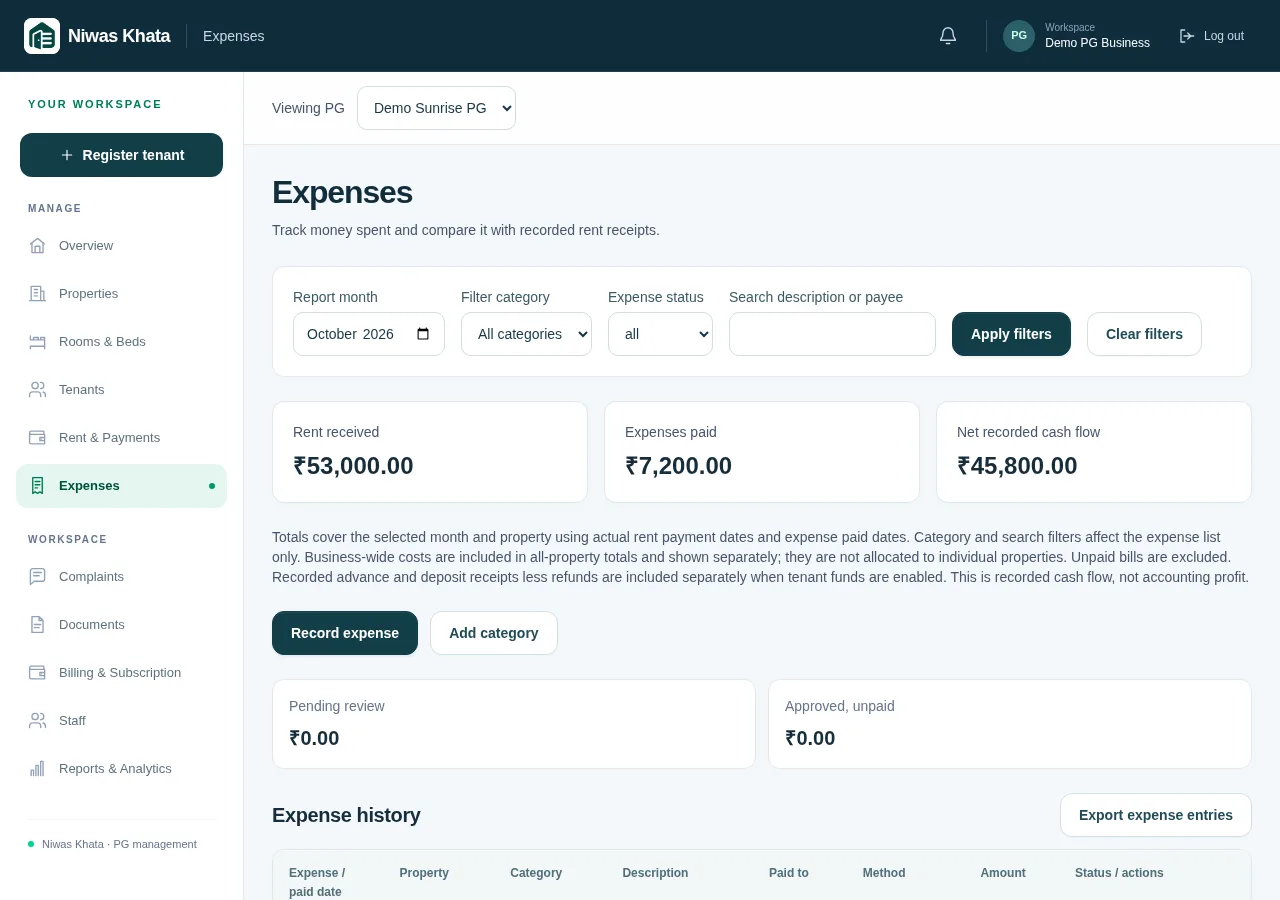
Task: Click the PG workspace avatar
Action: click(1019, 36)
